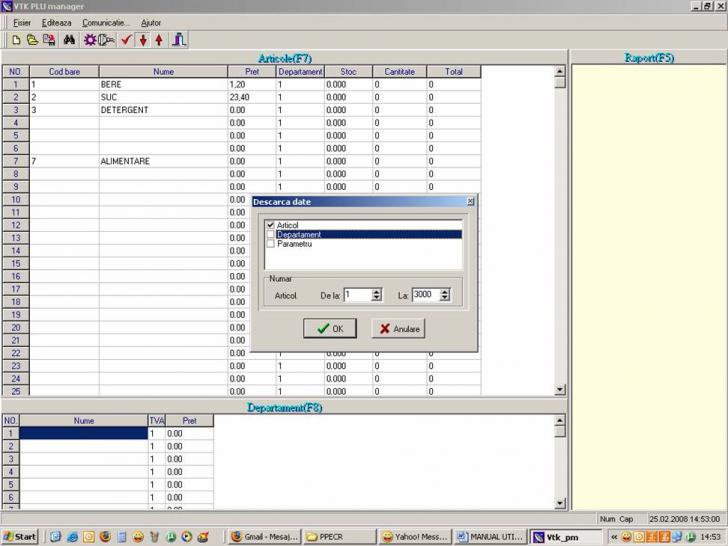The width and height of the screenshot is (728, 546).
Task: Switch to the PPECR folder taskbar button
Action: tap(339, 537)
